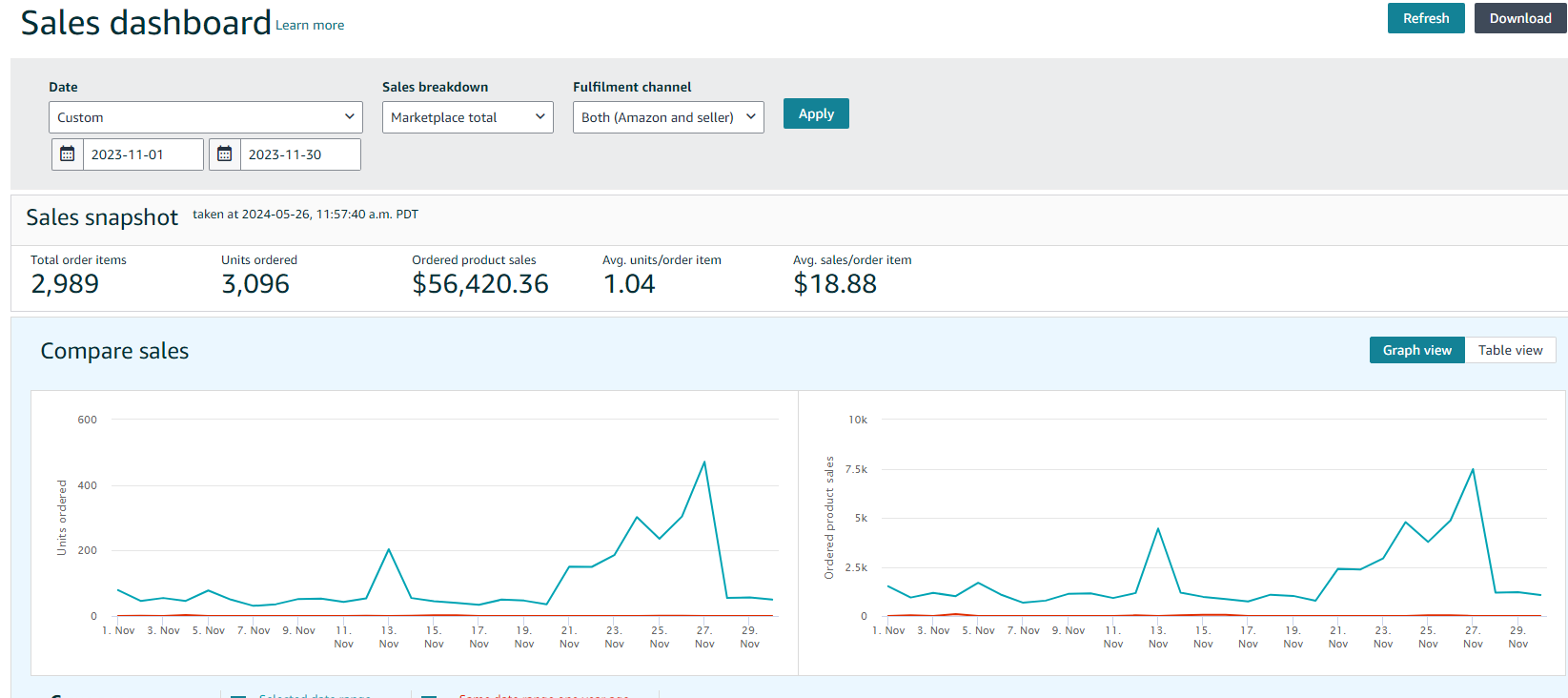Select the Graph view tab
The image size is (1568, 698).
point(1416,350)
